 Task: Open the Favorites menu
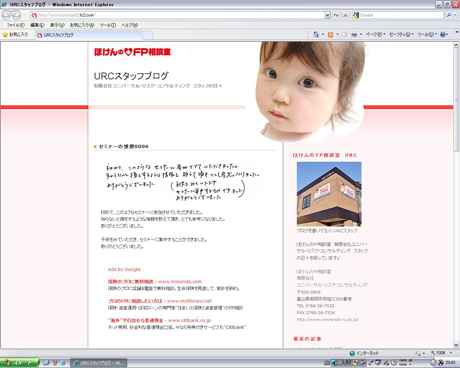pyautogui.click(x=82, y=25)
